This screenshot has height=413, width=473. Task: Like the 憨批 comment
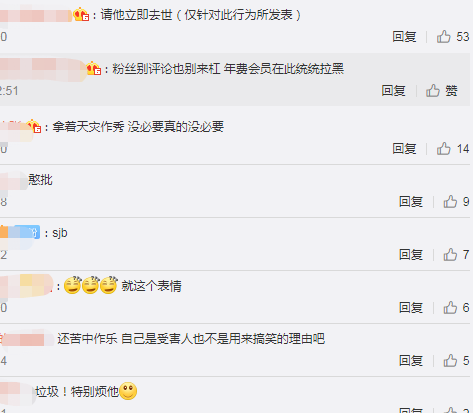tap(450, 201)
